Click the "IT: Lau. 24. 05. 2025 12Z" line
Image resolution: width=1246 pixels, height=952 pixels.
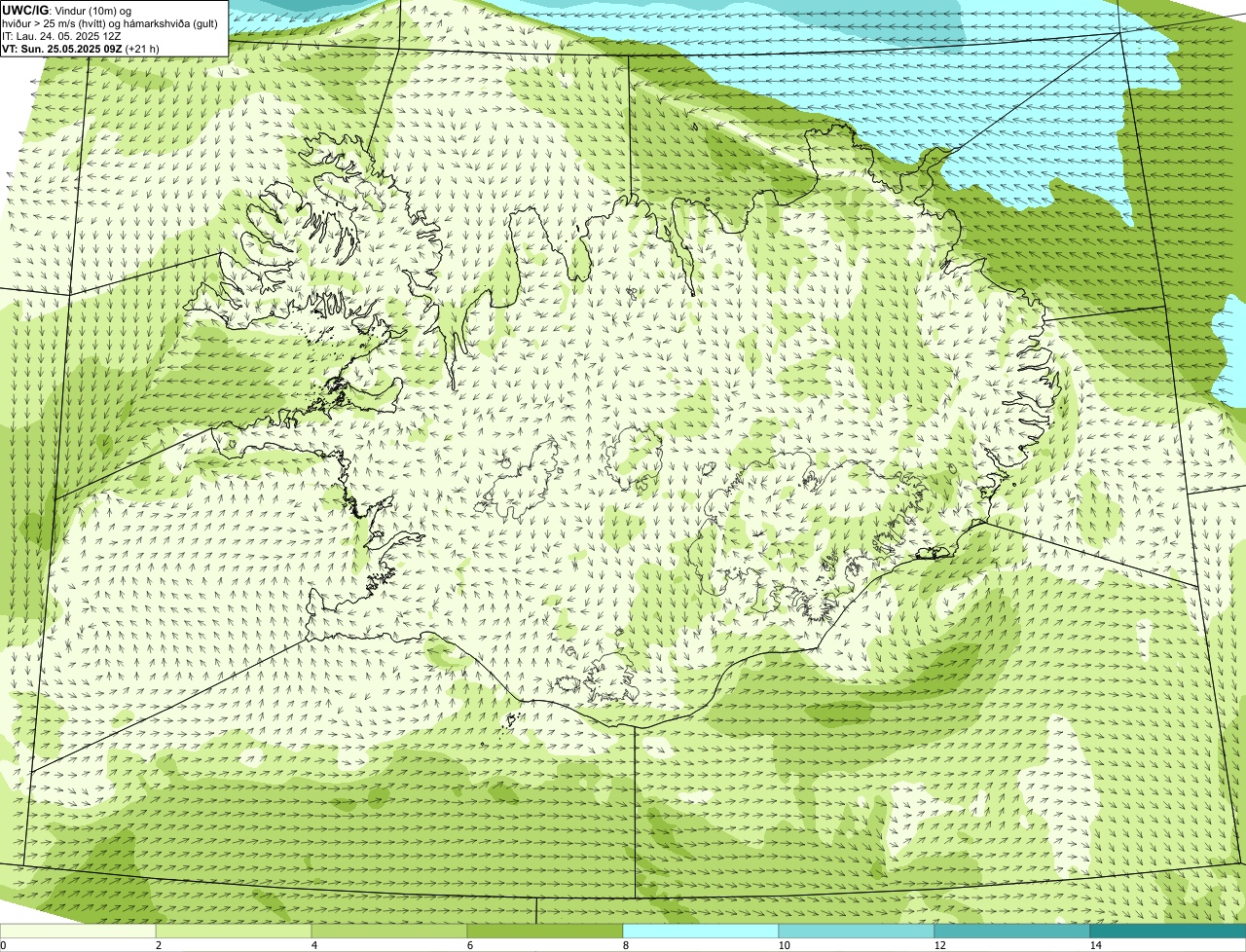click(61, 35)
